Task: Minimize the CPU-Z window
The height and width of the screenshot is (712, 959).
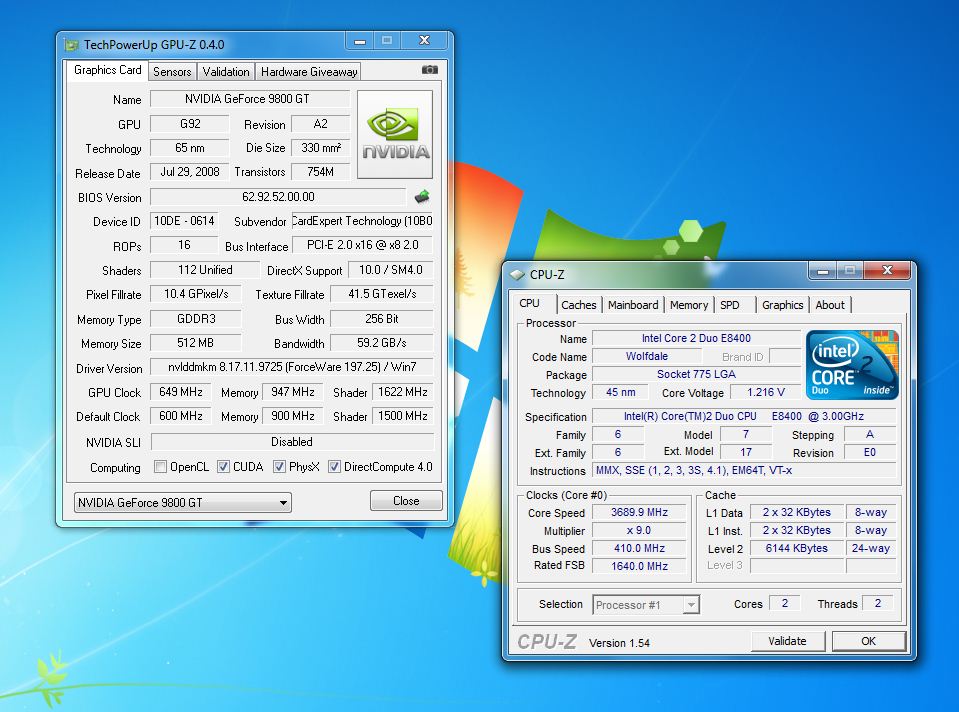Action: 823,270
